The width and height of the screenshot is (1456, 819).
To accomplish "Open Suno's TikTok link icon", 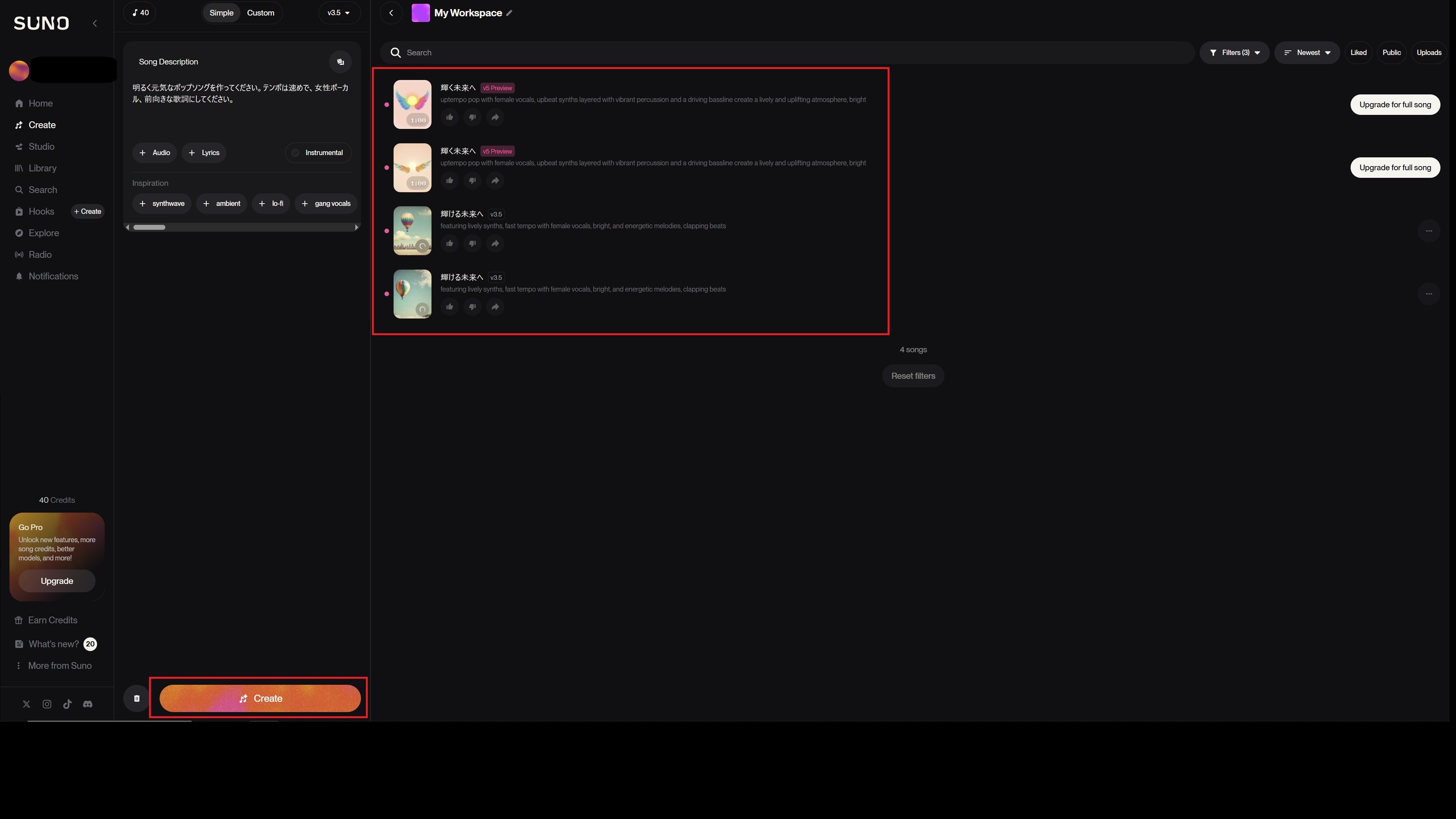I will [67, 704].
